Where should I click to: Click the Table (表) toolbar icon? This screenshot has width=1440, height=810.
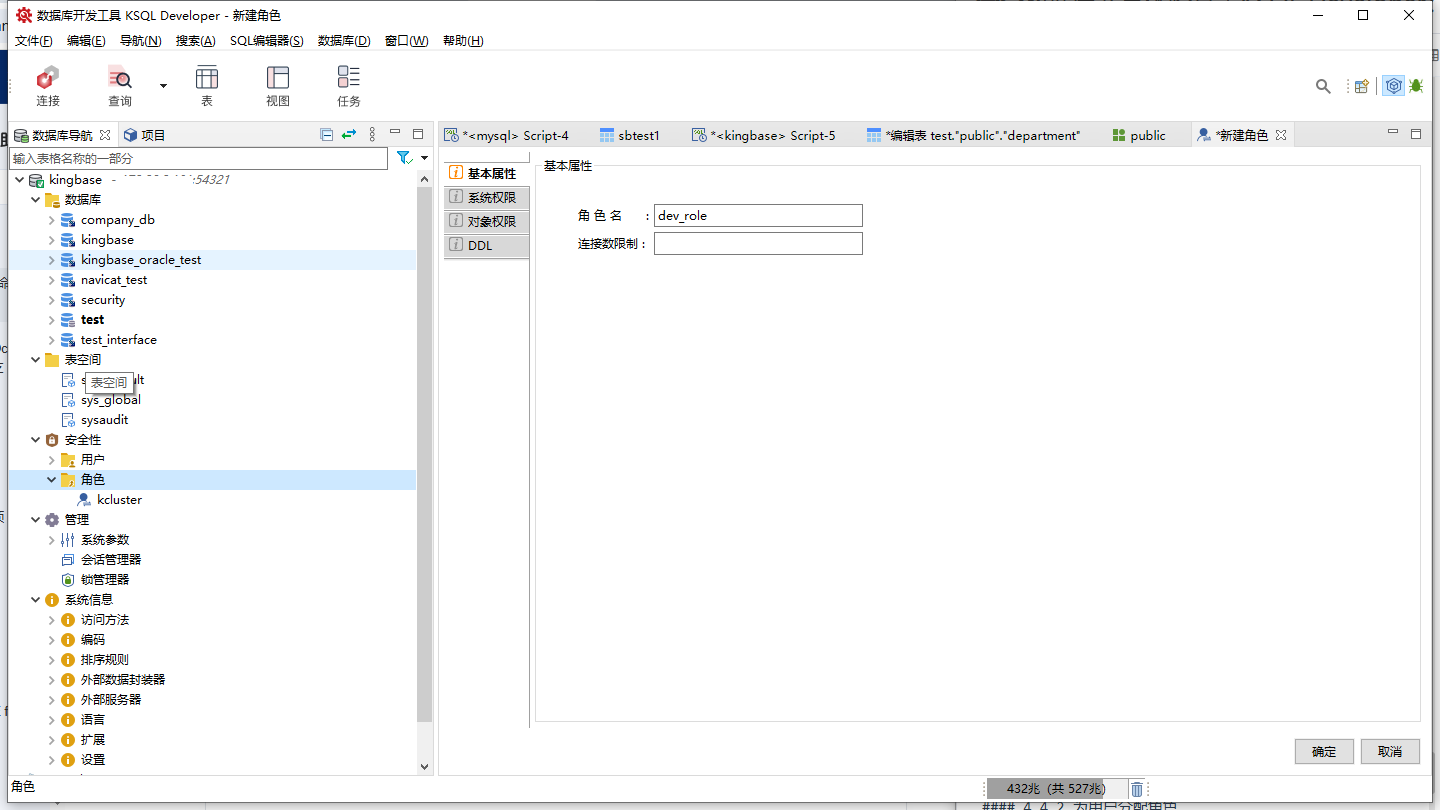coord(207,85)
